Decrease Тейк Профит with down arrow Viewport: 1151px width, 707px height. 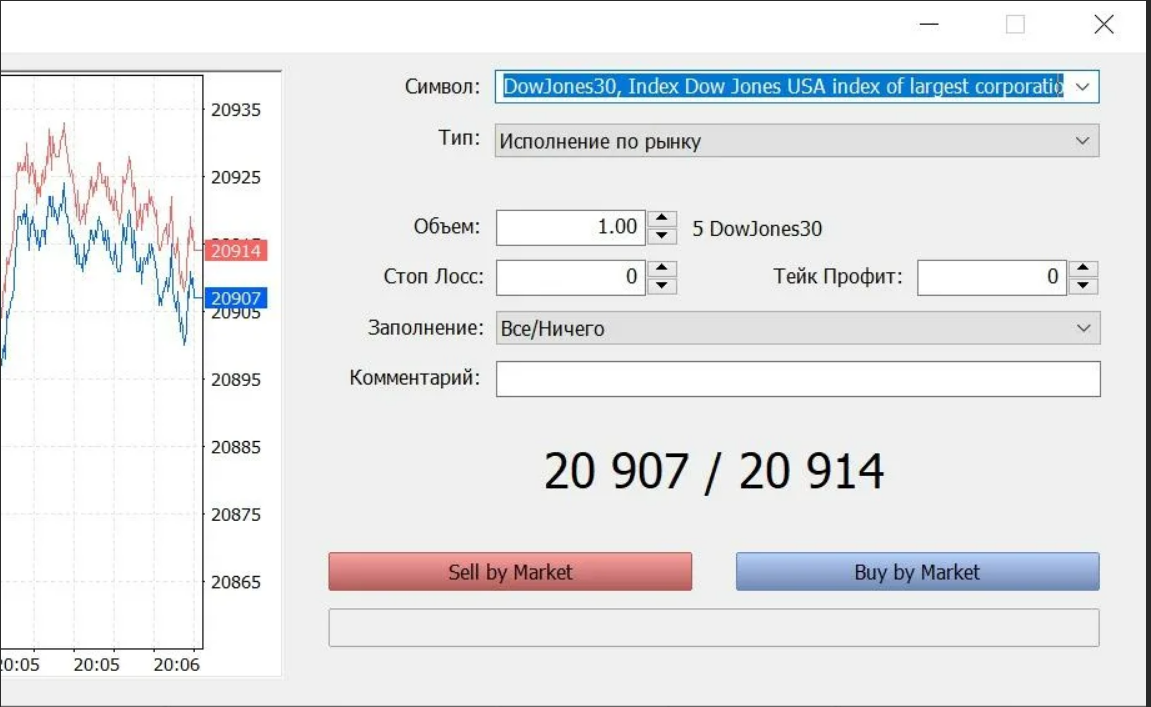[1083, 286]
